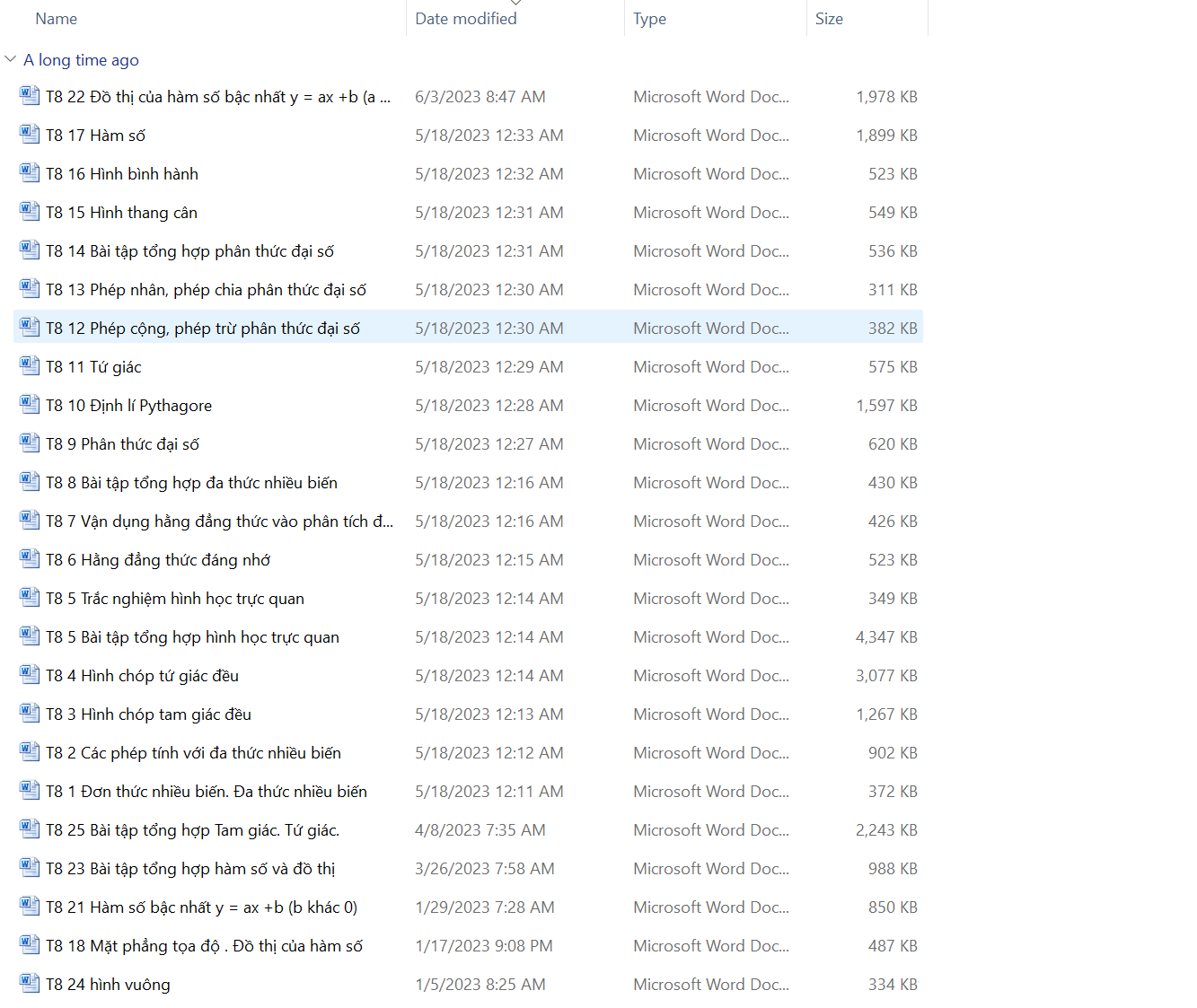
Task: Click size value '902 KB'
Action: click(x=893, y=753)
